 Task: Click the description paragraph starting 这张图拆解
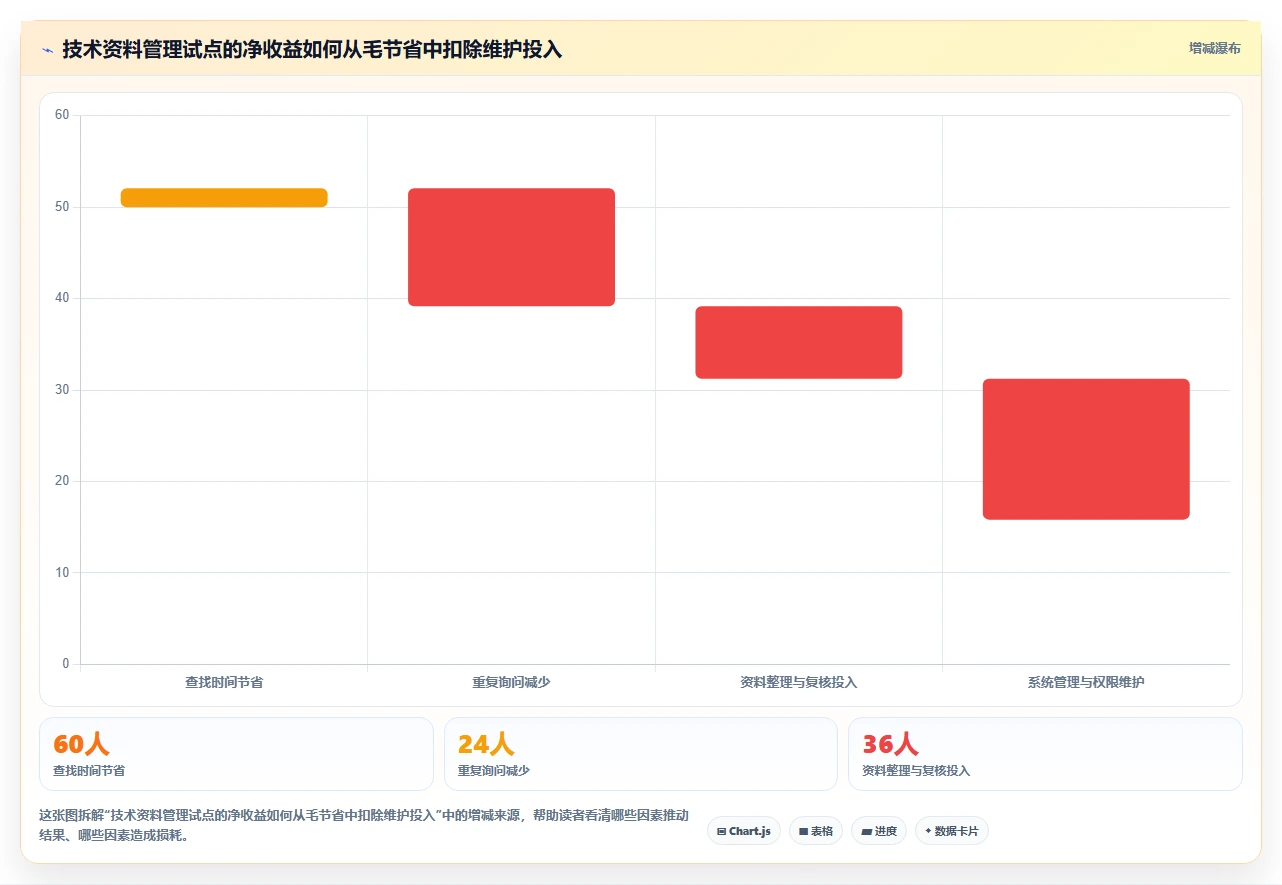pos(364,826)
